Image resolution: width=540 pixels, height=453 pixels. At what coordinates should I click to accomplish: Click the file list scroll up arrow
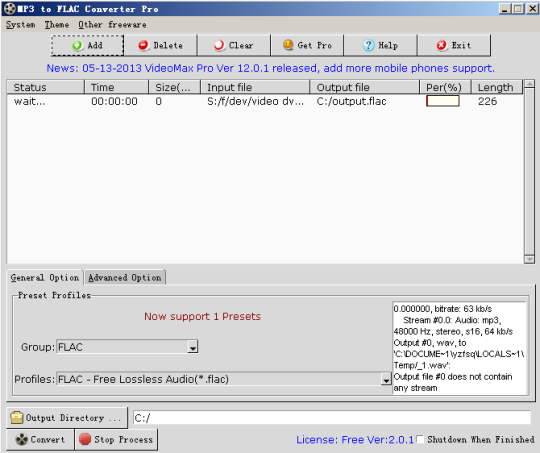tap(529, 84)
